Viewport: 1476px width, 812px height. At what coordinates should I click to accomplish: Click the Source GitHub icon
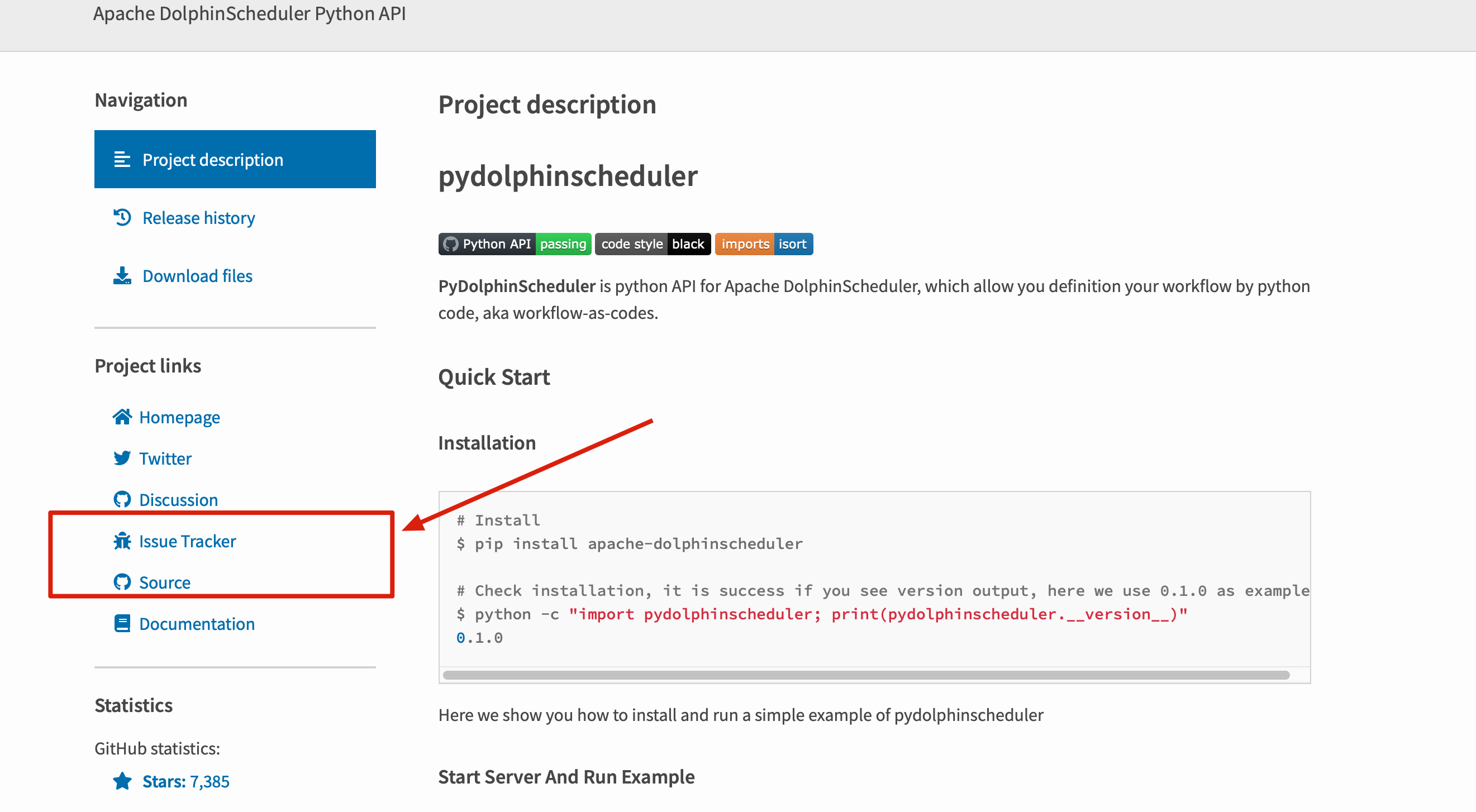pos(122,582)
